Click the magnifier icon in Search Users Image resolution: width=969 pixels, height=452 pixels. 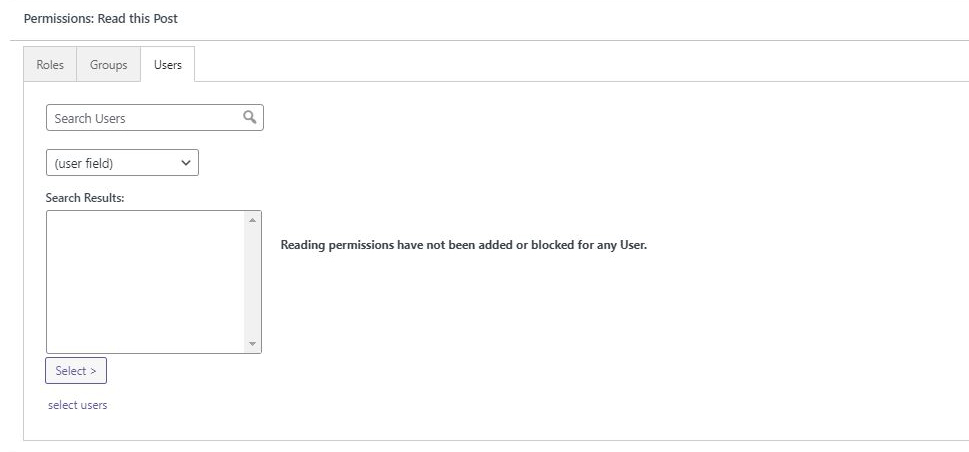click(250, 117)
